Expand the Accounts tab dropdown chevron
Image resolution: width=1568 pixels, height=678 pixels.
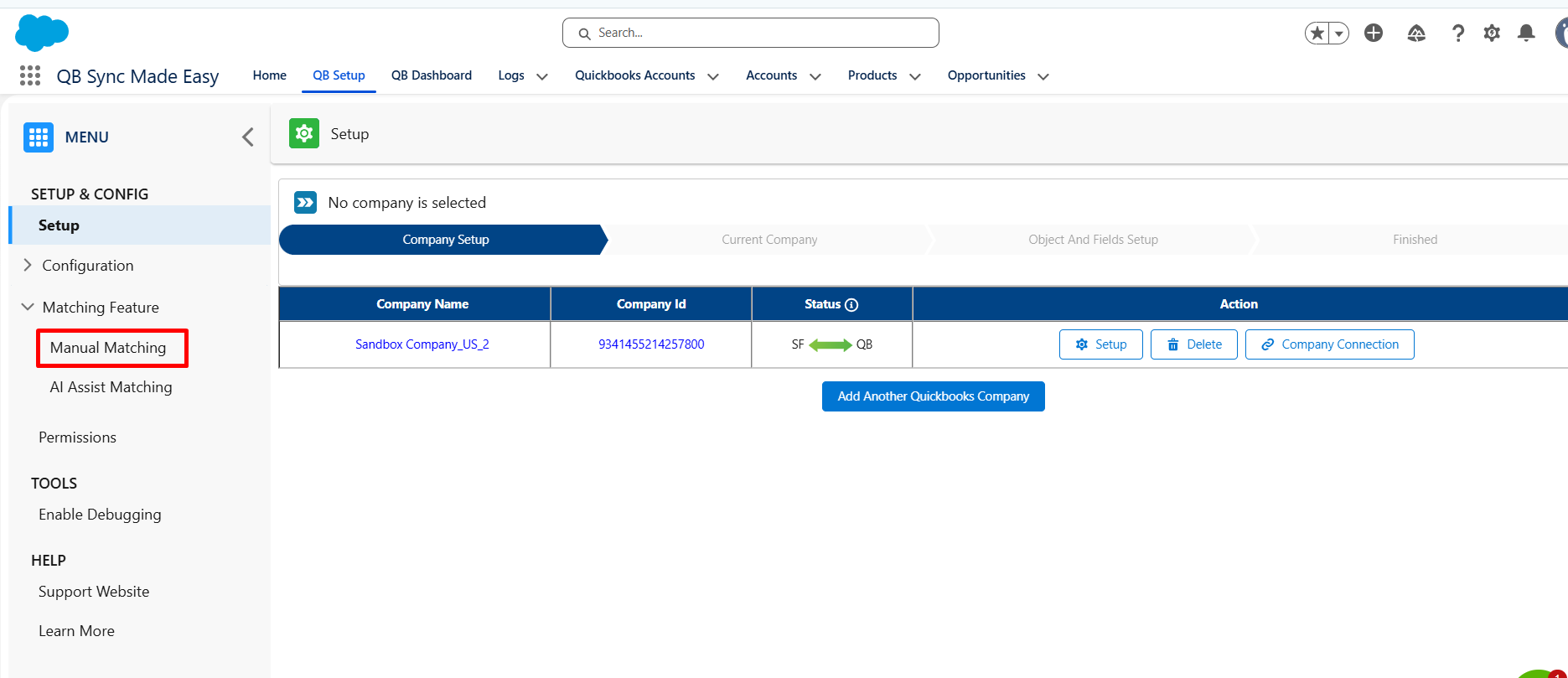[815, 76]
